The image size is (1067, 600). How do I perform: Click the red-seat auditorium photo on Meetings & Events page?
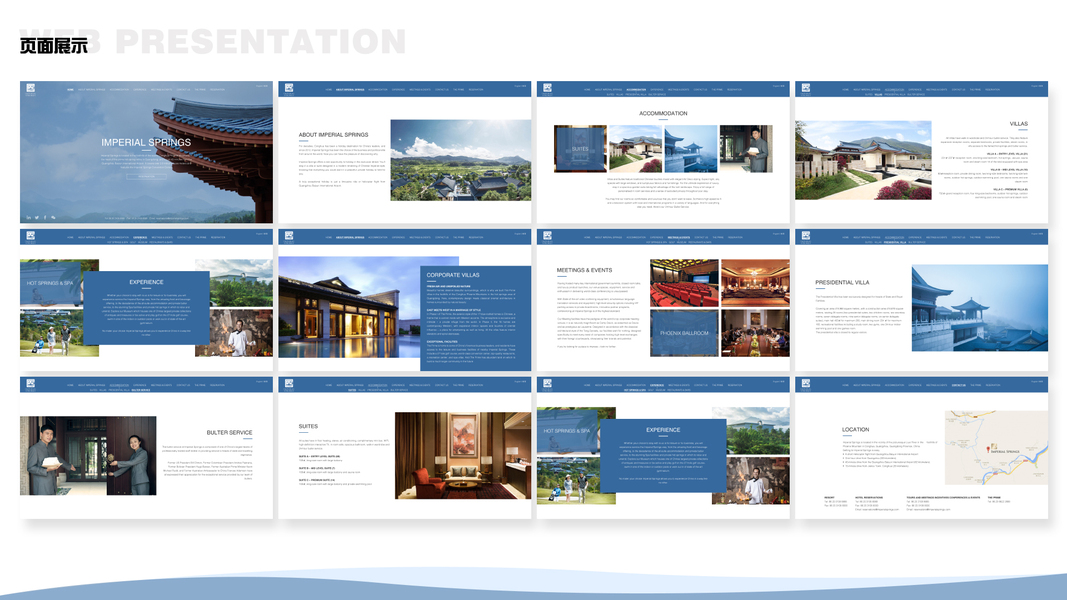pos(684,283)
